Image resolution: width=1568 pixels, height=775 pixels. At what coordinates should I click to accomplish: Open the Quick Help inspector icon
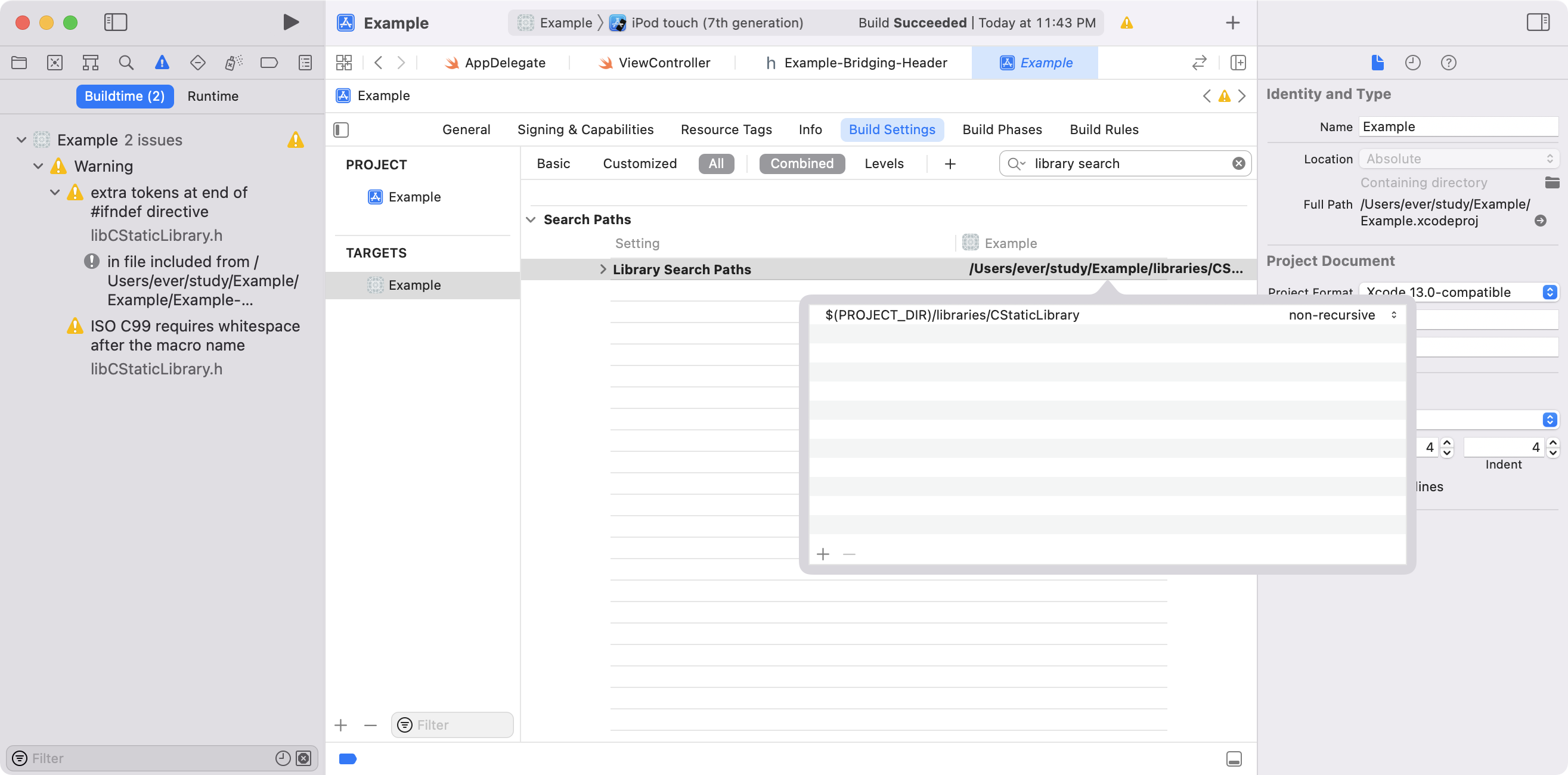[x=1448, y=63]
